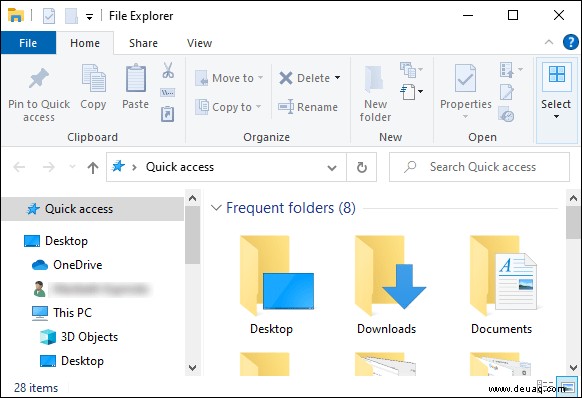Click the New folder icon
This screenshot has width=582, height=398.
click(x=374, y=79)
